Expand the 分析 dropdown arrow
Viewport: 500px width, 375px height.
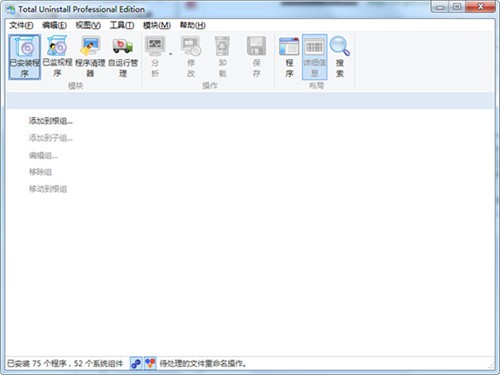pos(171,54)
